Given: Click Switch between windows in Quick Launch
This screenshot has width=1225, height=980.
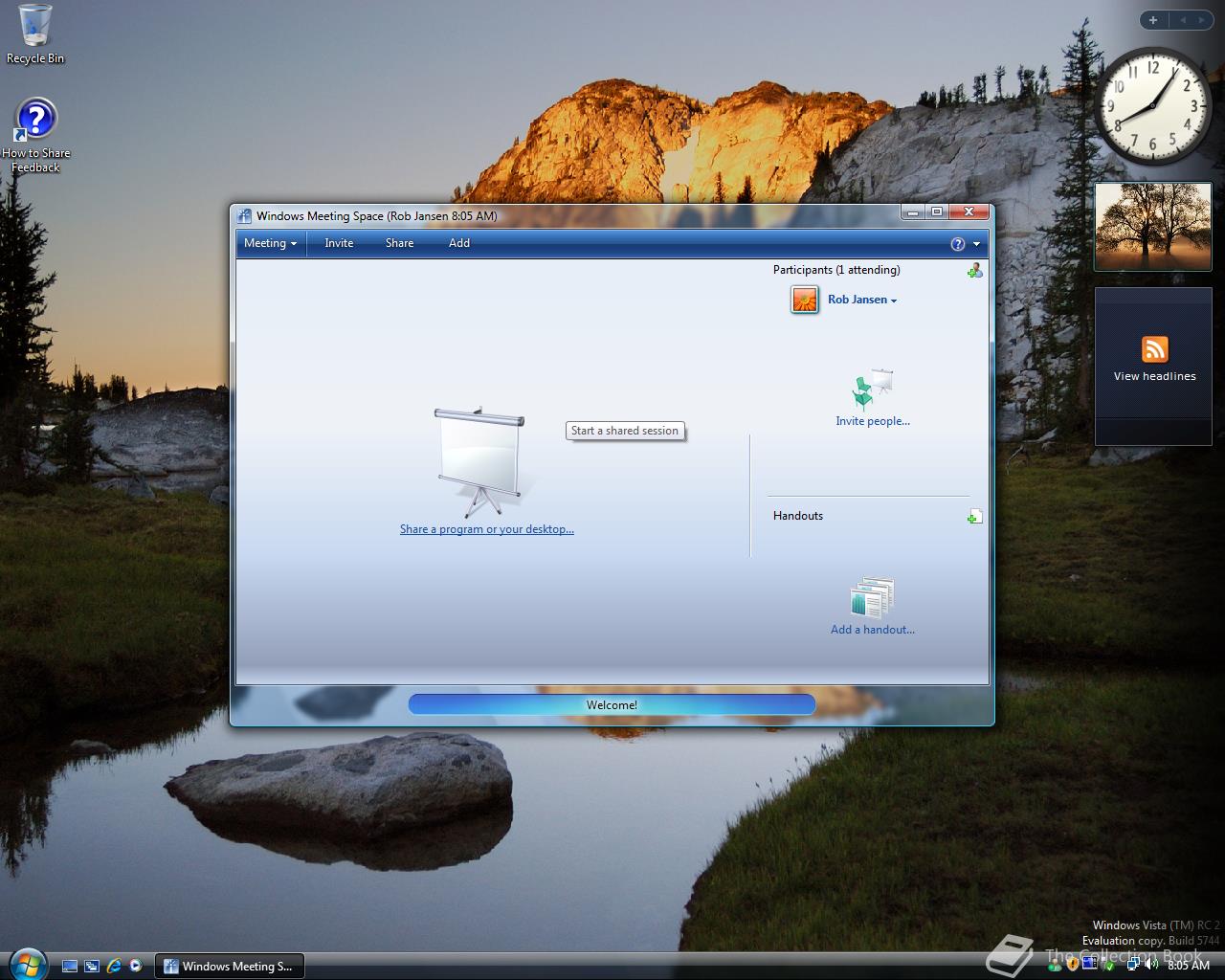Looking at the screenshot, I should click(92, 967).
